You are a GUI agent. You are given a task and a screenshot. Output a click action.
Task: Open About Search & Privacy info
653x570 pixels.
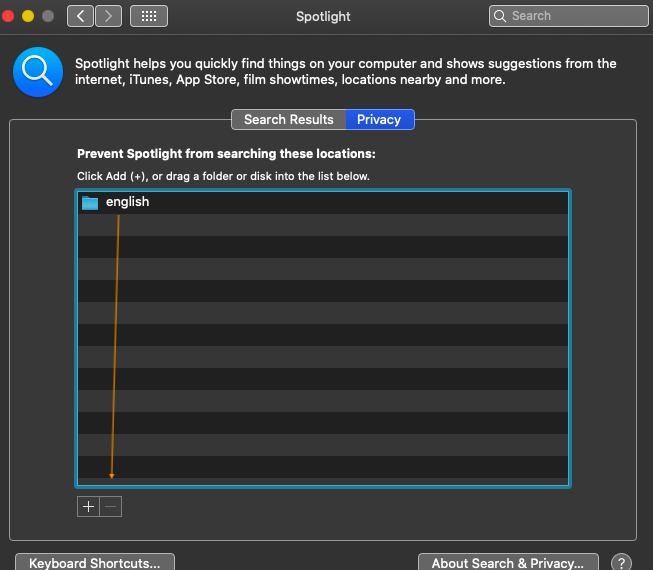(x=508, y=562)
